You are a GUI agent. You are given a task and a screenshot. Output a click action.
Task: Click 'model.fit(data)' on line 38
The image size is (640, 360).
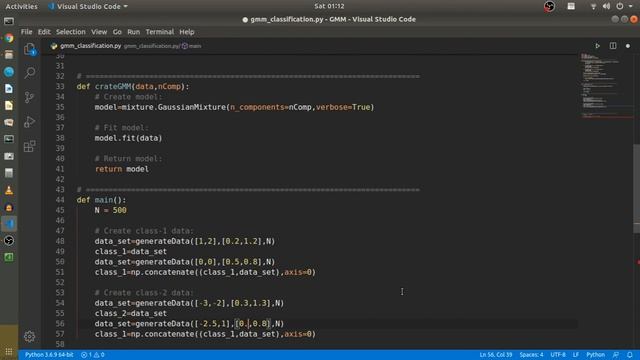tap(129, 138)
